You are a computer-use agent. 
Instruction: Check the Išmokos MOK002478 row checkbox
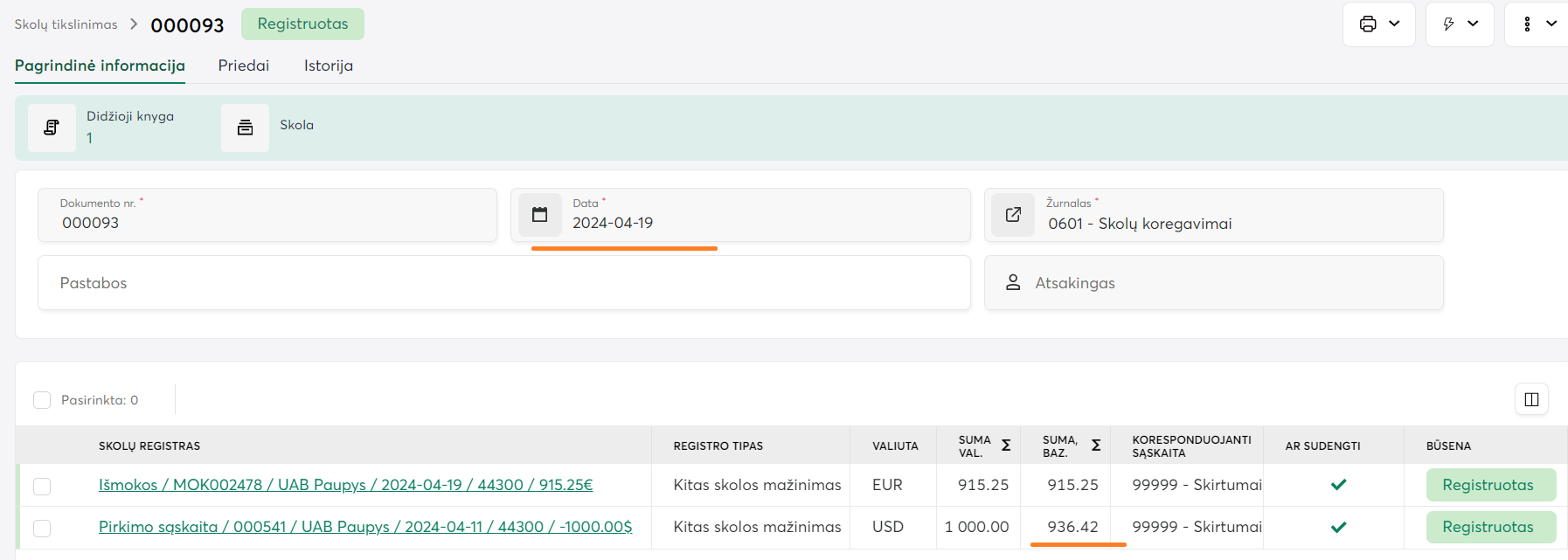[42, 486]
